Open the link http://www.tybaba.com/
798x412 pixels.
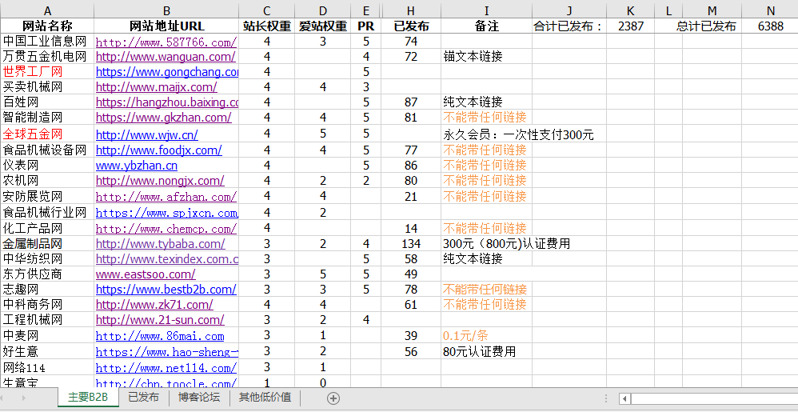click(x=160, y=244)
